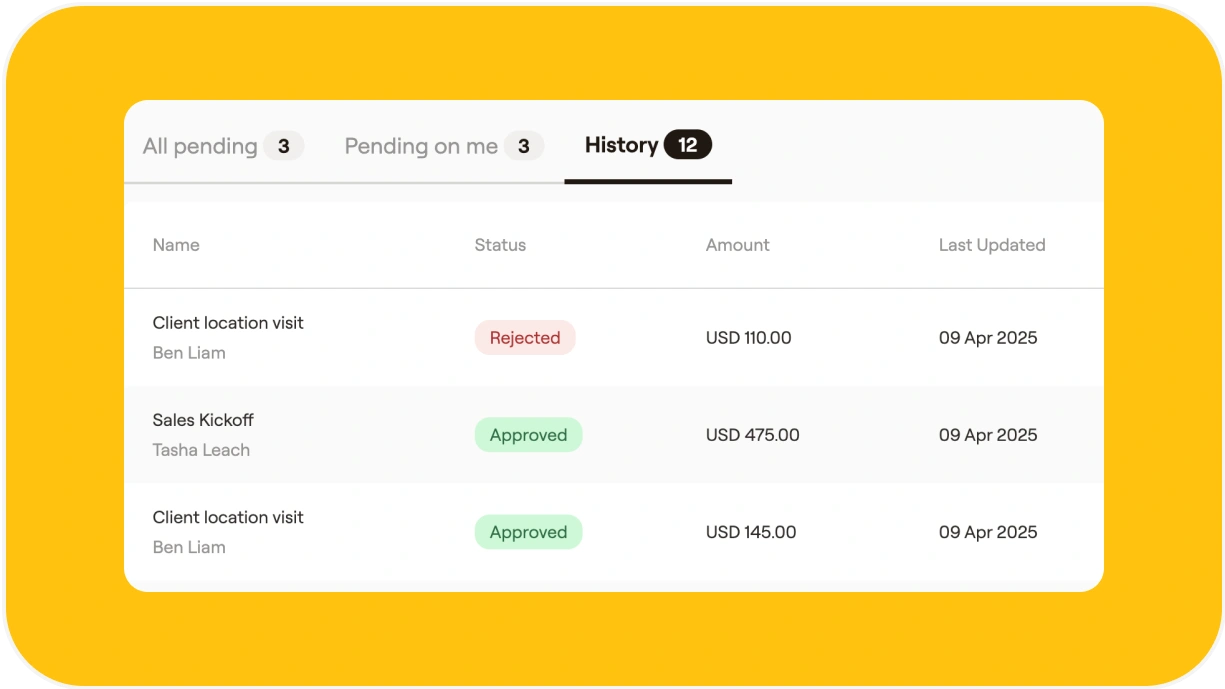Click the Approved badge for USD 145.00 row
Screen dimensions: 1225x689
528,532
